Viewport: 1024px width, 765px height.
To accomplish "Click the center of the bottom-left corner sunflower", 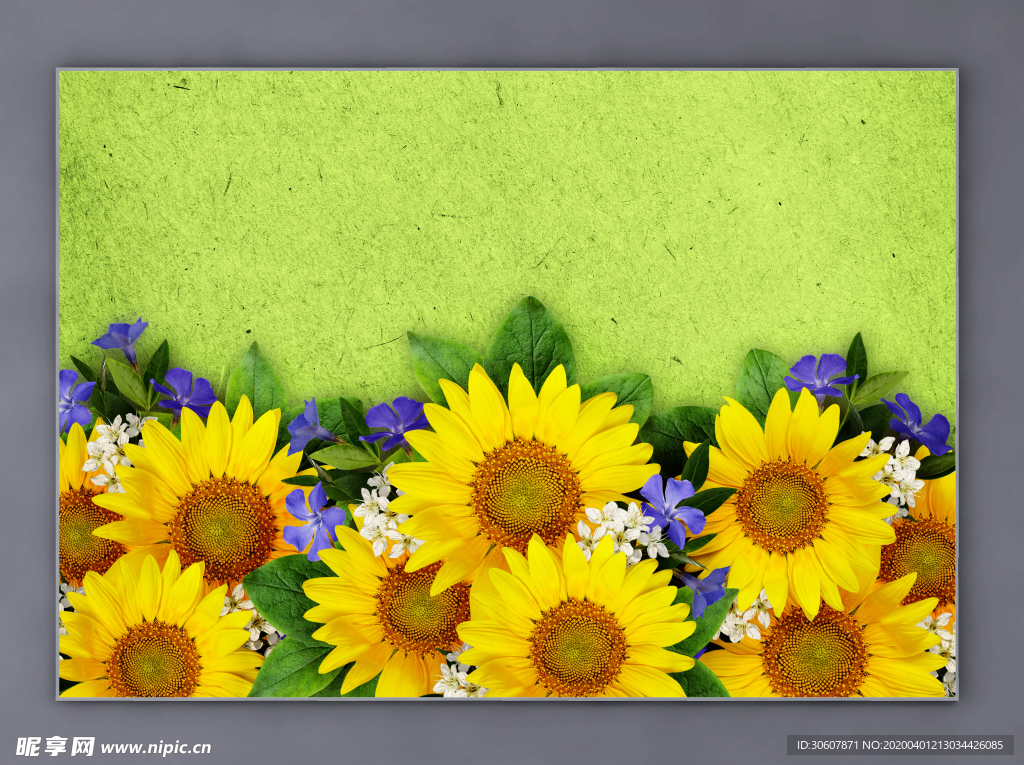I will point(153,659).
